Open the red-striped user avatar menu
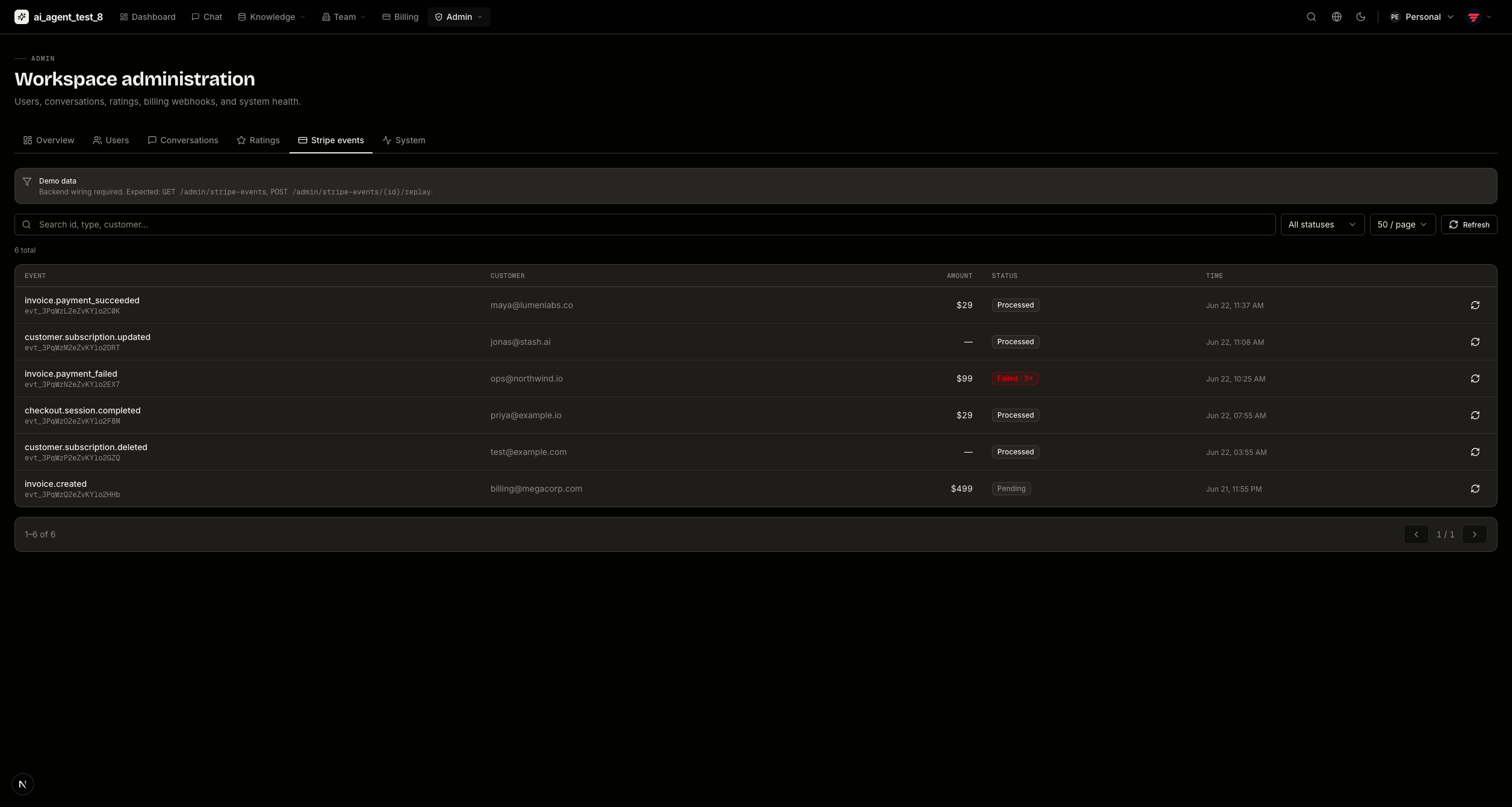This screenshot has width=1512, height=807. [1479, 17]
